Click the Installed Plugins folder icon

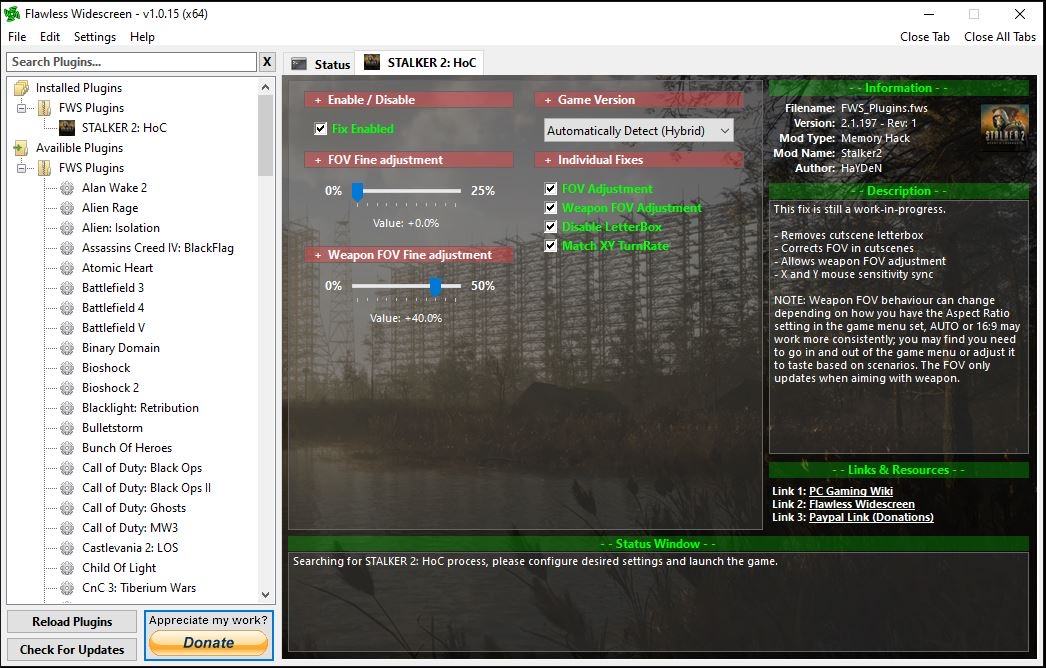21,87
